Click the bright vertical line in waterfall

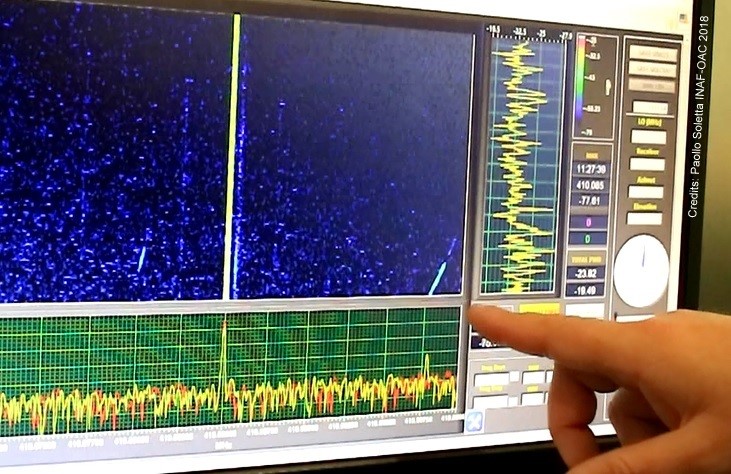point(234,150)
